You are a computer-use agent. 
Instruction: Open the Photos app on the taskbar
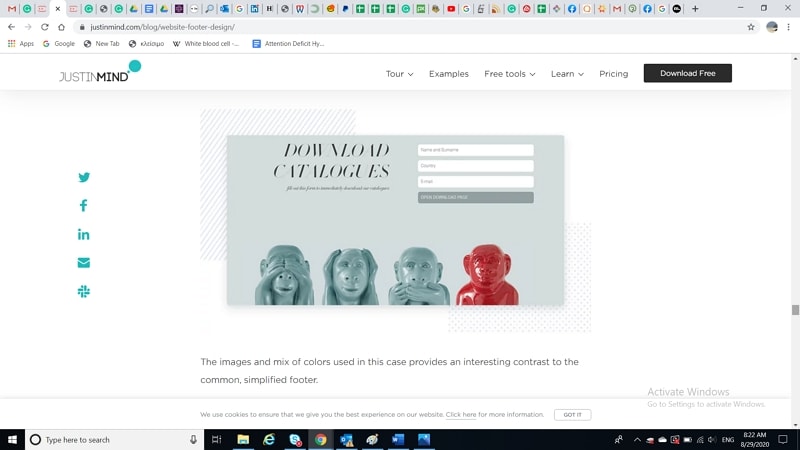[424, 439]
